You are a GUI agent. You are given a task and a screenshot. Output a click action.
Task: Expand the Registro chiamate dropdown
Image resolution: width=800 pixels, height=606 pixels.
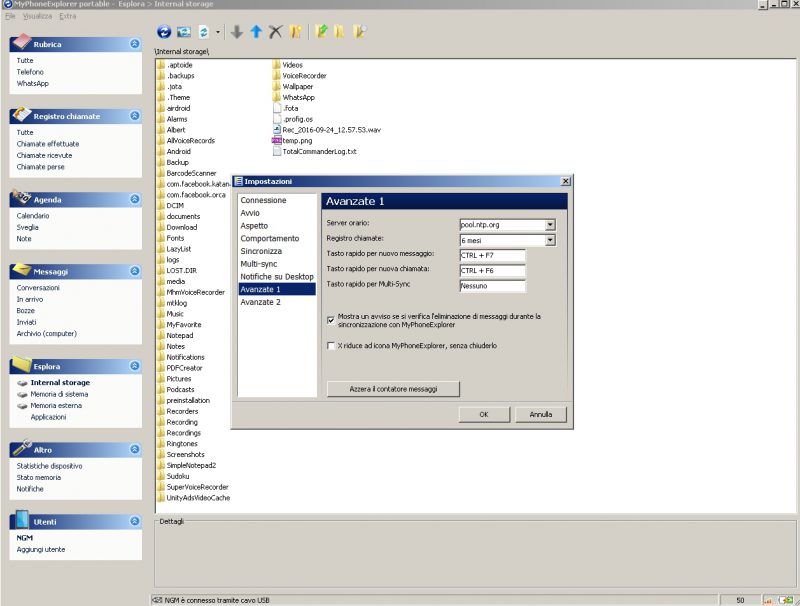pos(549,240)
